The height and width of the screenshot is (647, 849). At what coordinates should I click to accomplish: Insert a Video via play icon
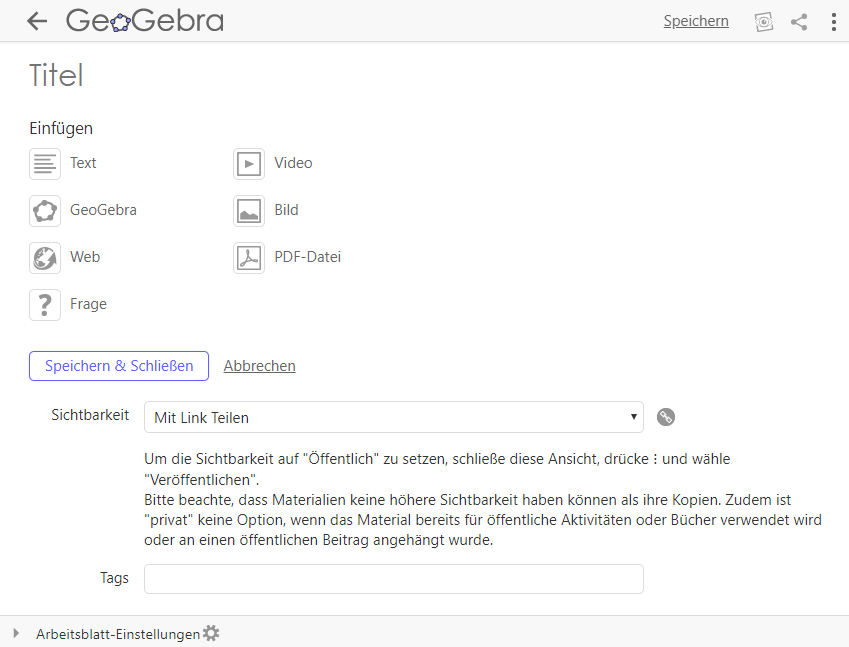click(x=249, y=164)
